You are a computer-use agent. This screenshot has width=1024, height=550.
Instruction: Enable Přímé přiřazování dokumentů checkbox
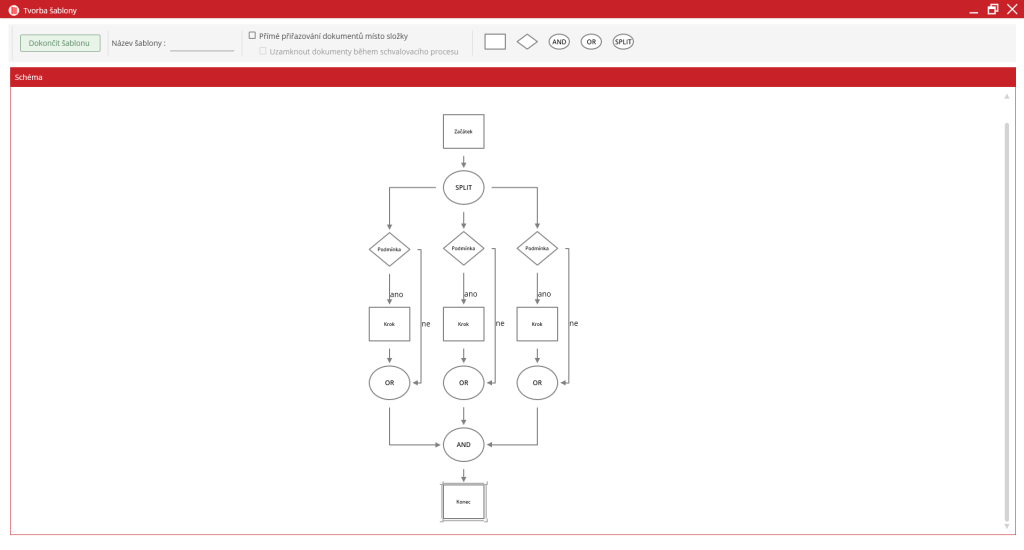pos(252,36)
